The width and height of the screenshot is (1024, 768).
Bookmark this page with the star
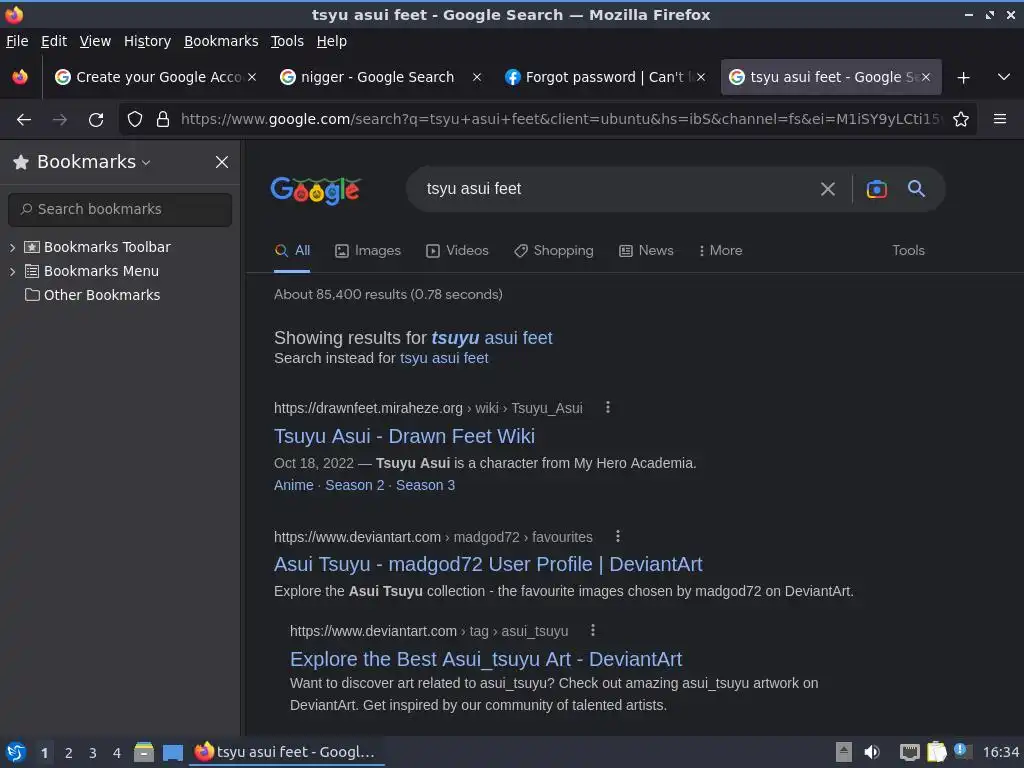point(961,119)
